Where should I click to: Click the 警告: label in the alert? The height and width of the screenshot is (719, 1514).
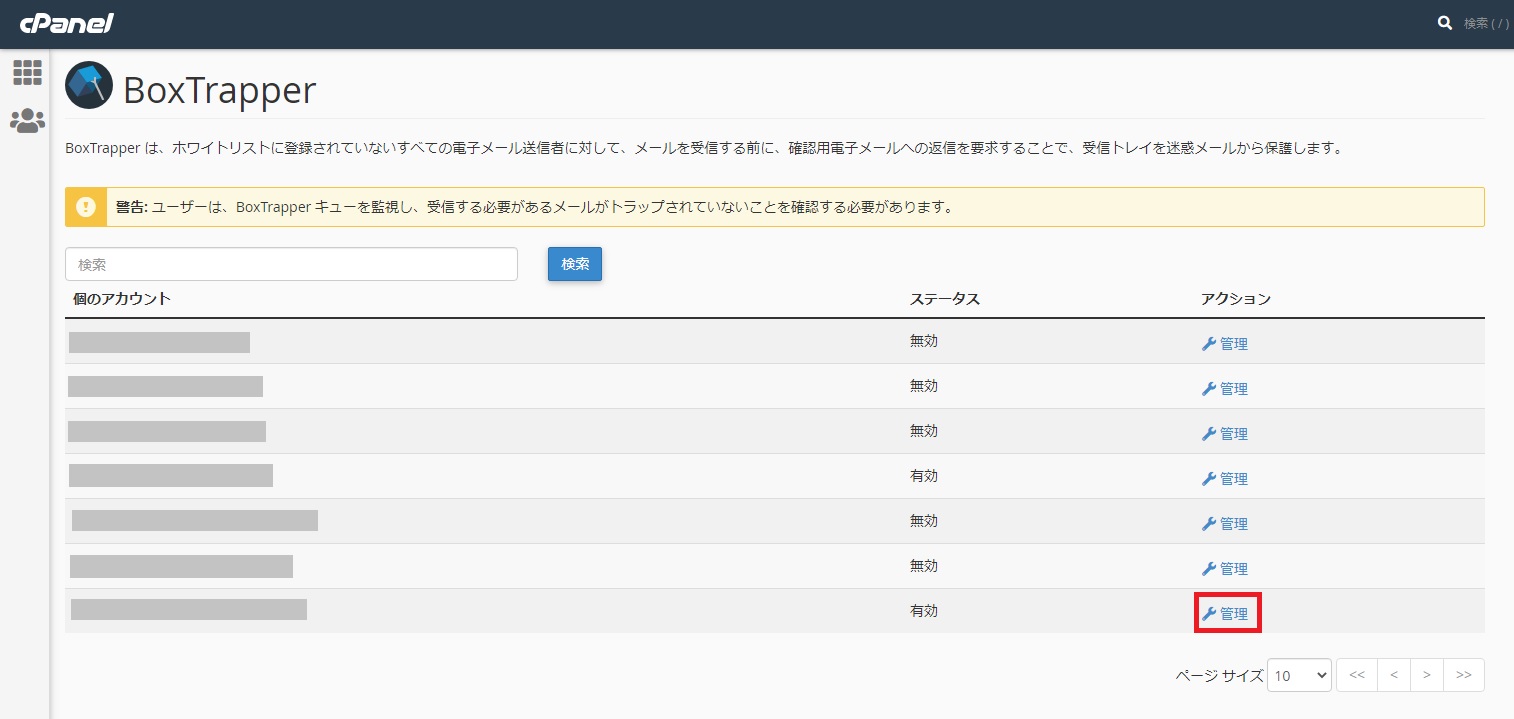click(x=132, y=207)
